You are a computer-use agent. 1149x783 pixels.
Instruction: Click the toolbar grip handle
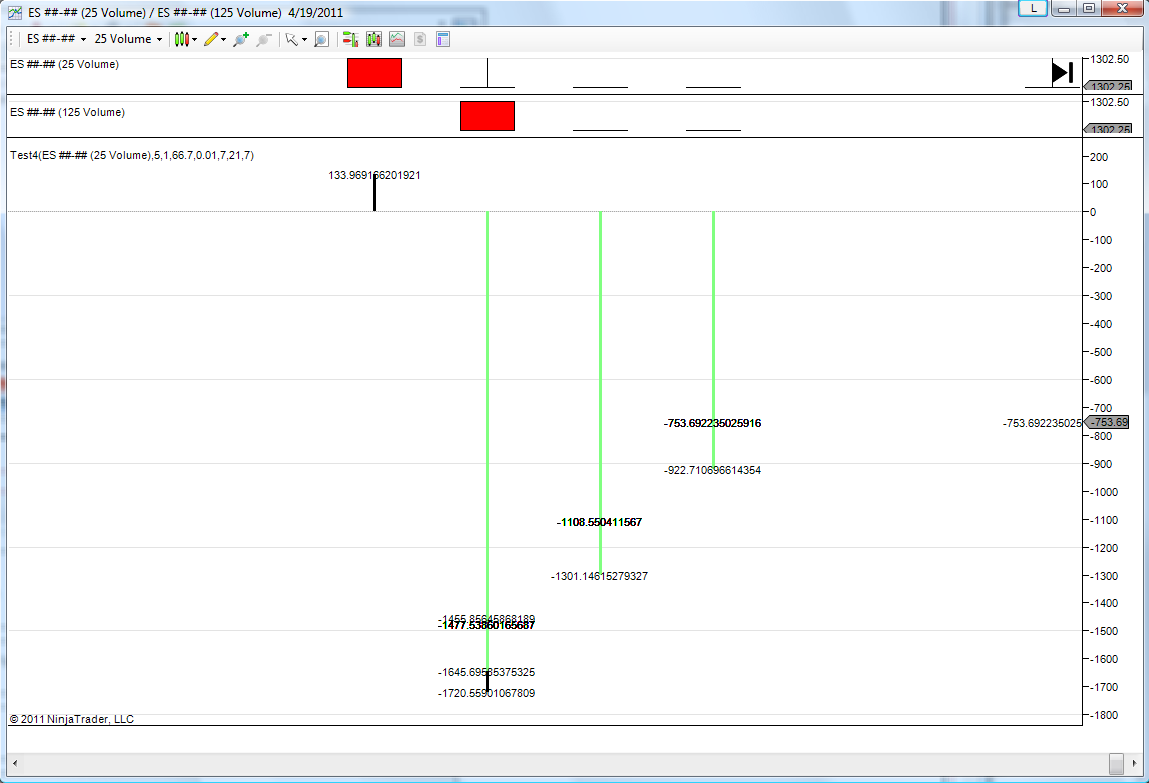pyautogui.click(x=11, y=40)
